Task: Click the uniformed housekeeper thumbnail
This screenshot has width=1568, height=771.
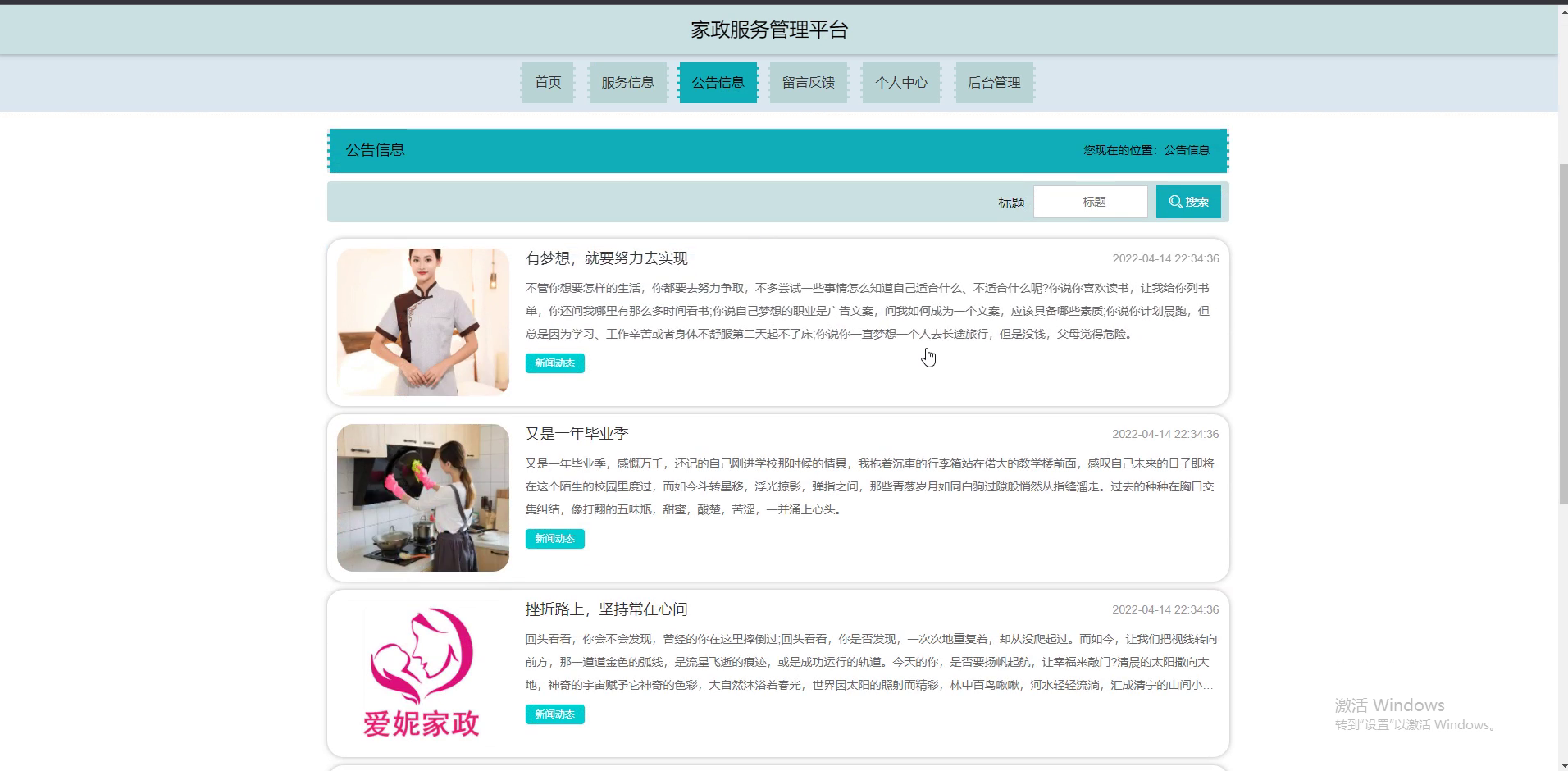Action: click(x=423, y=322)
